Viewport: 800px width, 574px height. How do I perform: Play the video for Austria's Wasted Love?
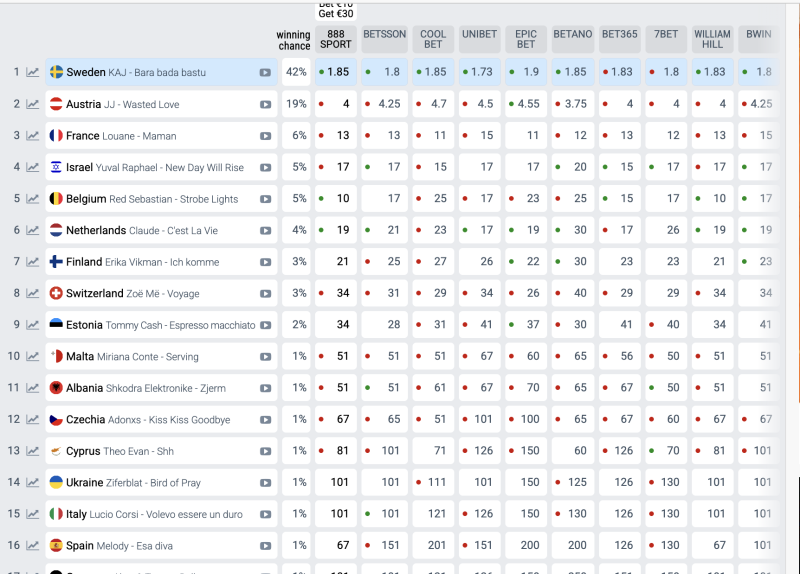pos(265,105)
